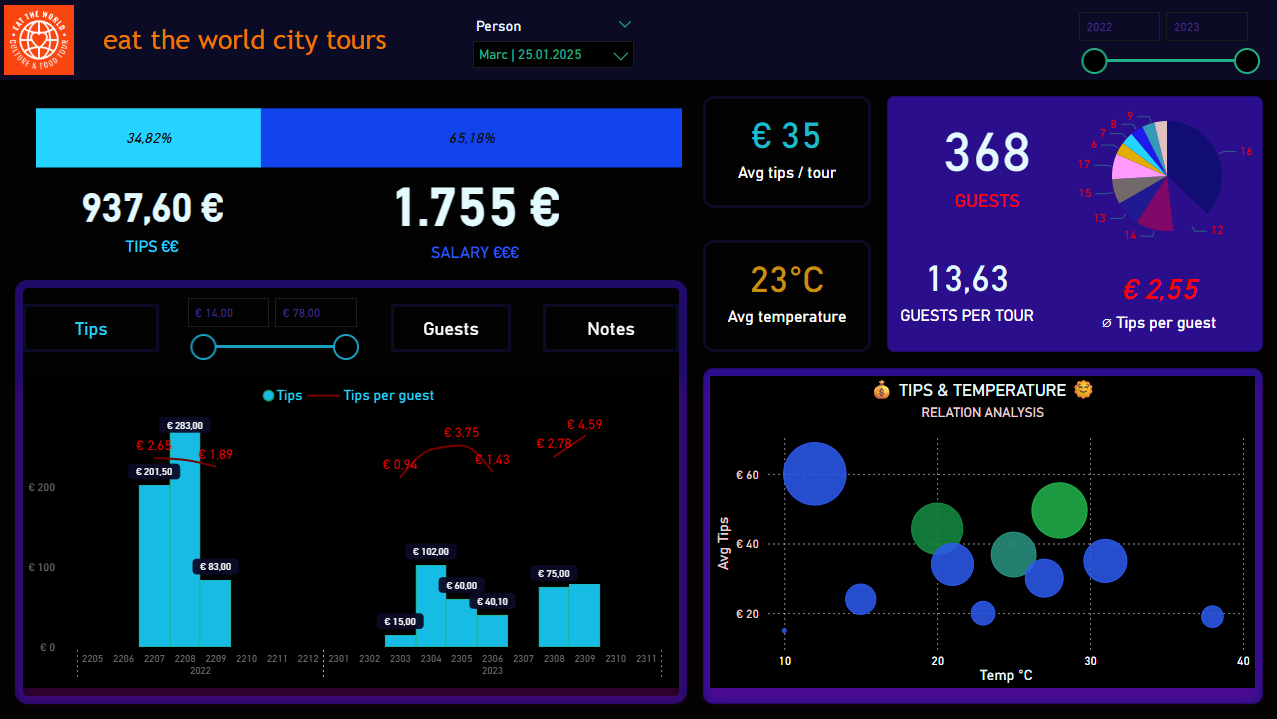Click the right handle of the year slider
Image resolution: width=1277 pixels, height=719 pixels.
coord(1247,62)
